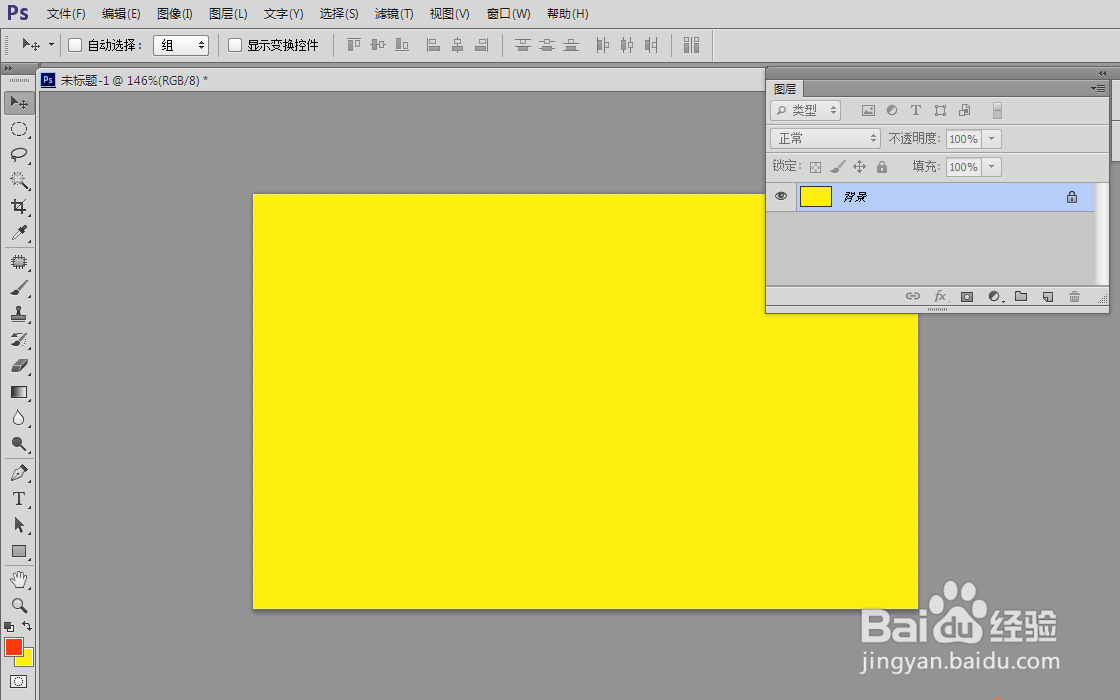Select the Hand tool
This screenshot has width=1120, height=700.
[19, 579]
